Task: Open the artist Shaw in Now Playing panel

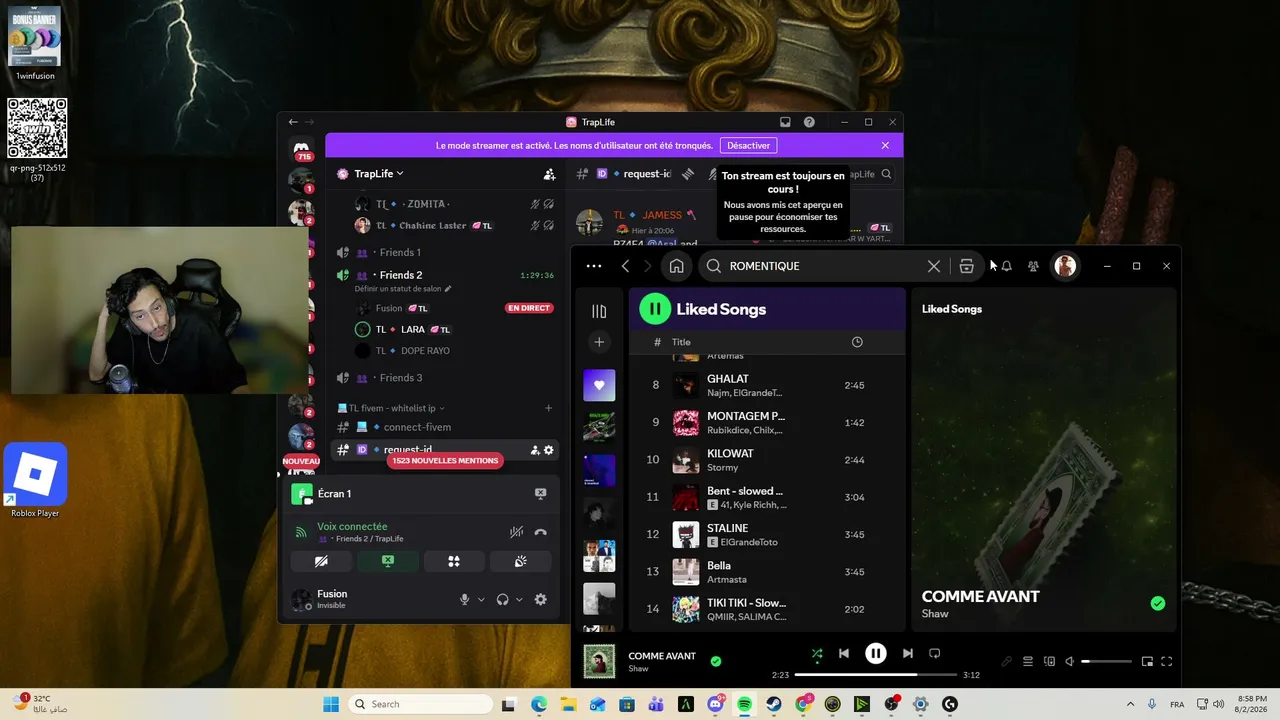Action: [935, 614]
